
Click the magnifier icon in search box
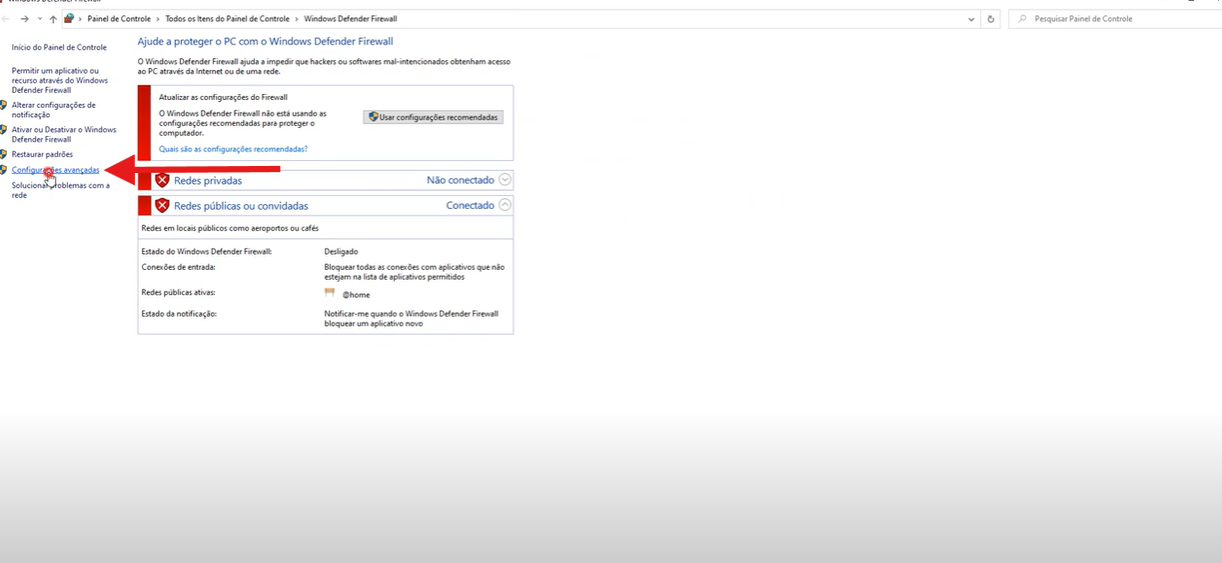(1022, 19)
